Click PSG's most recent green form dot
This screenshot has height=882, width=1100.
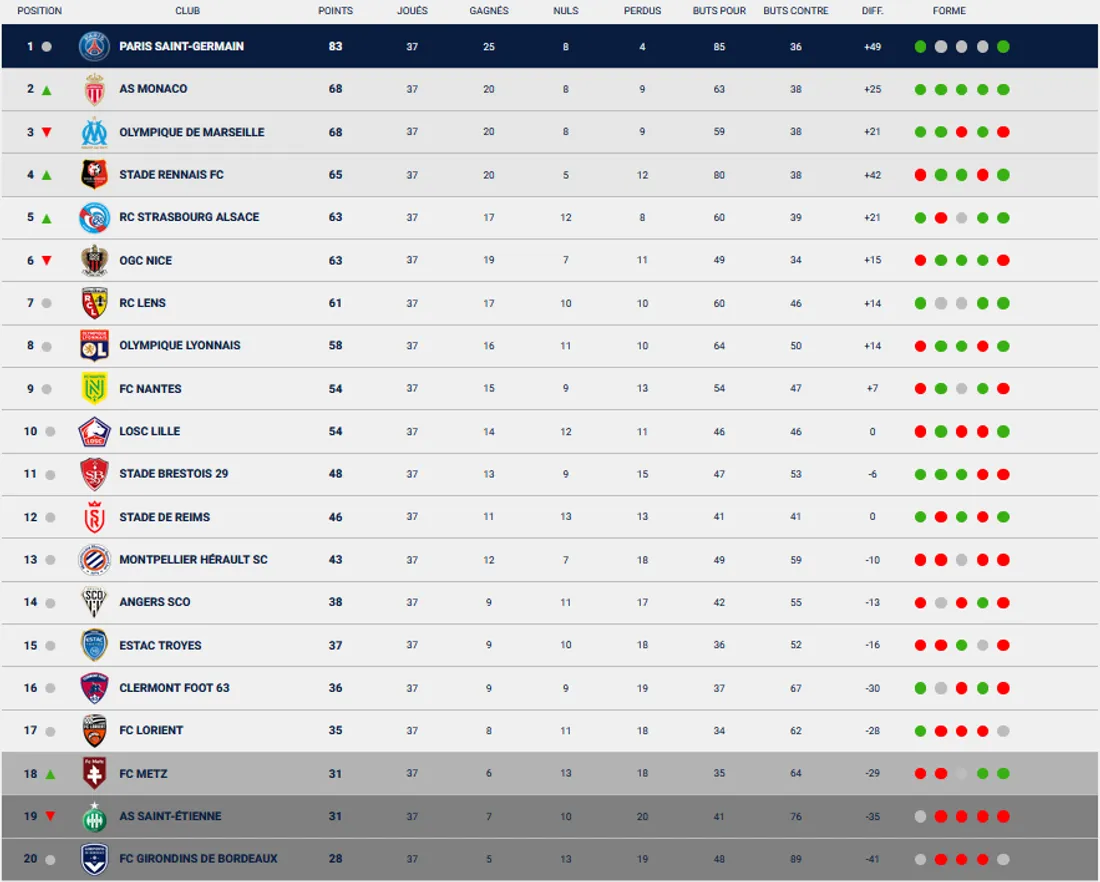point(1003,47)
